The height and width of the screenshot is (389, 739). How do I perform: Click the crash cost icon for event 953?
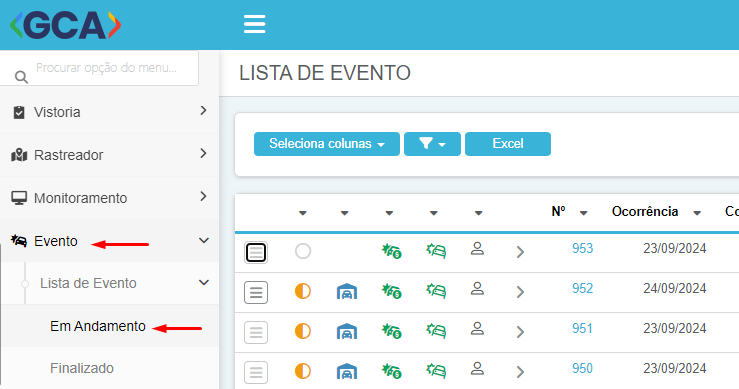pos(392,251)
